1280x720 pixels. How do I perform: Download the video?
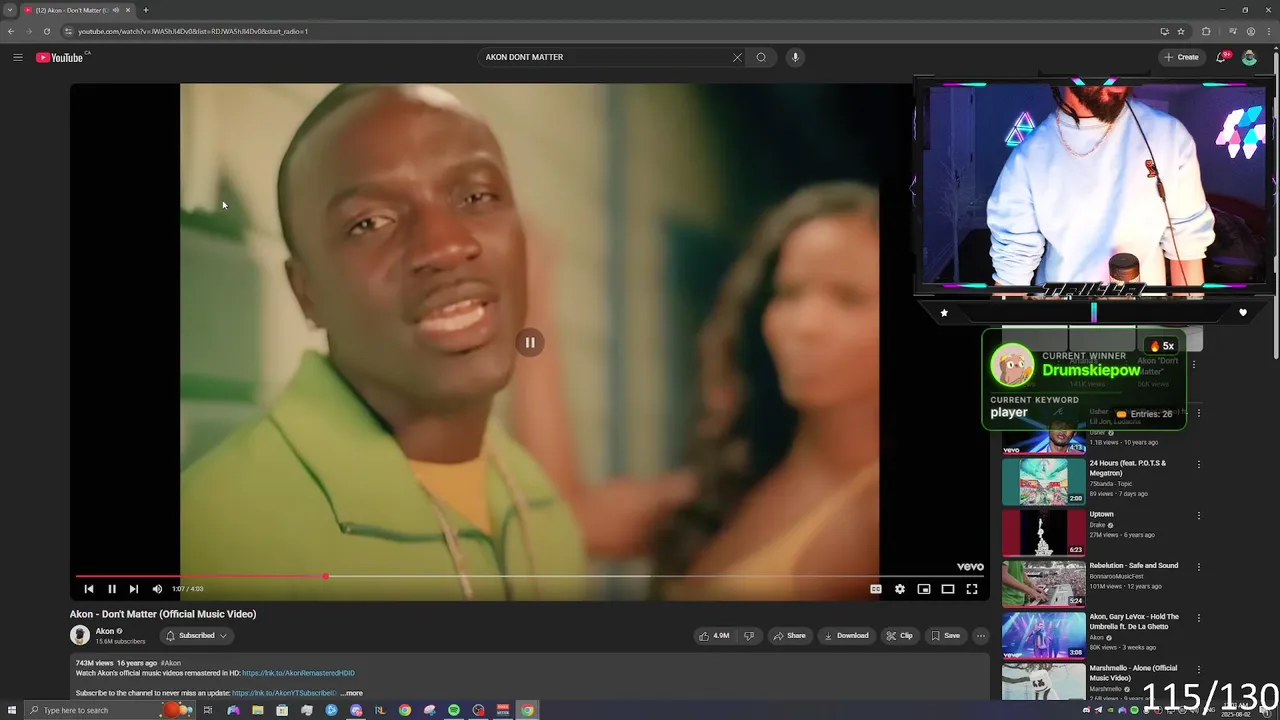pos(846,635)
